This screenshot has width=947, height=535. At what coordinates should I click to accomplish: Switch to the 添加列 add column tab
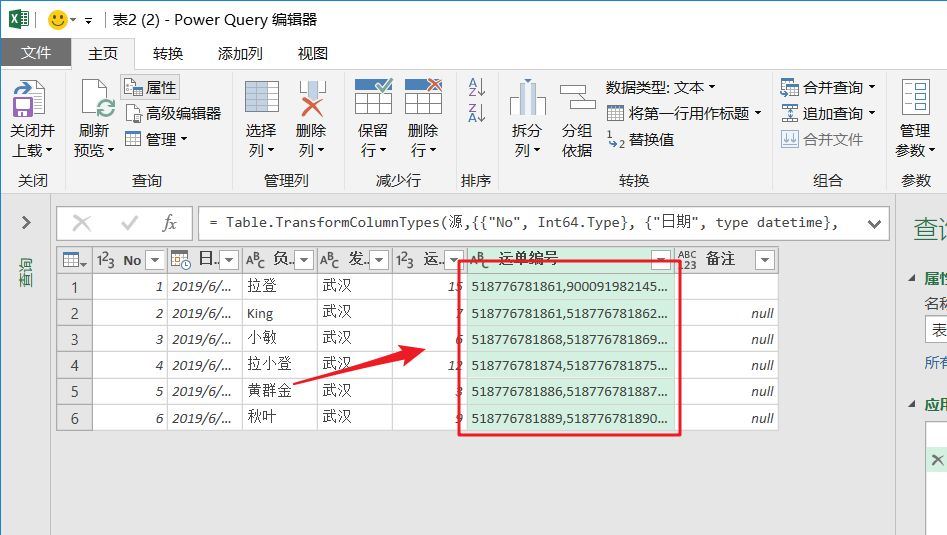tap(240, 54)
